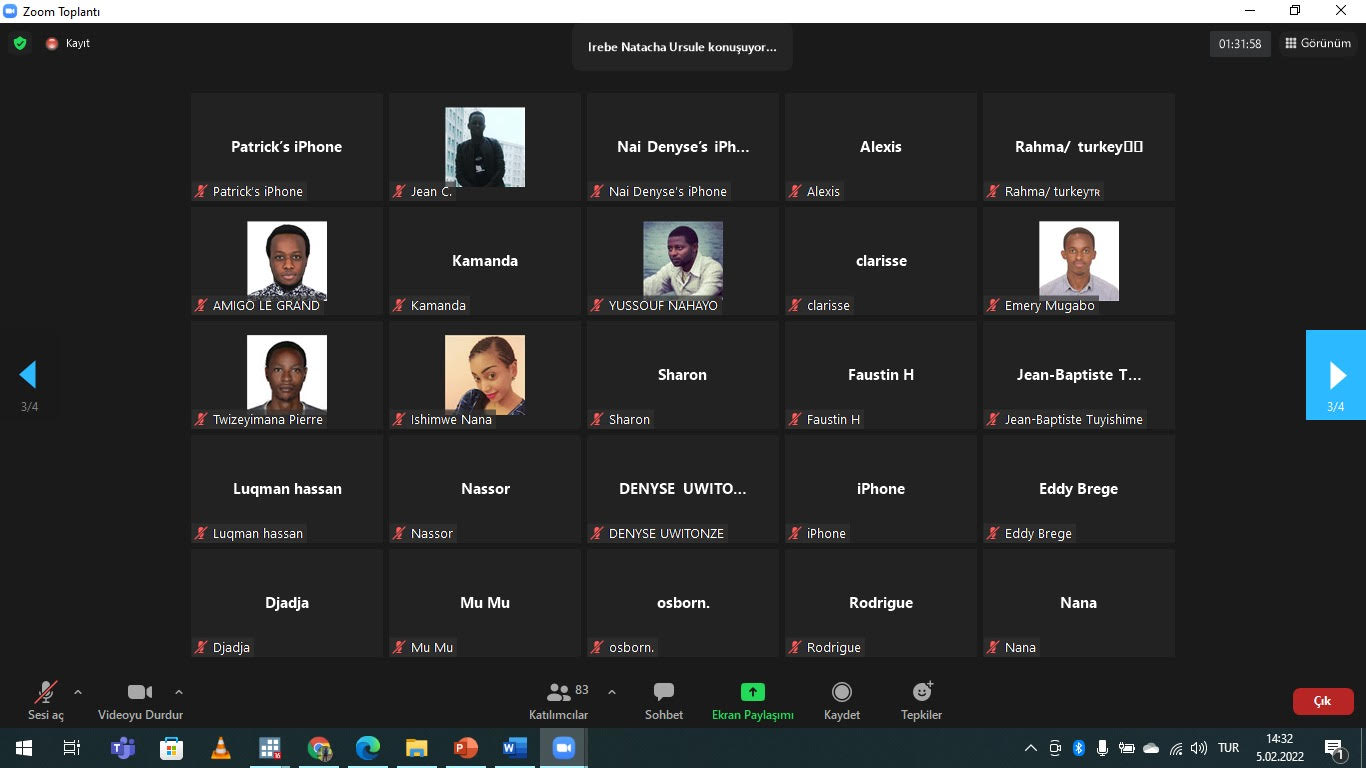Switch the TUR keyboard language indicator

pos(1229,748)
